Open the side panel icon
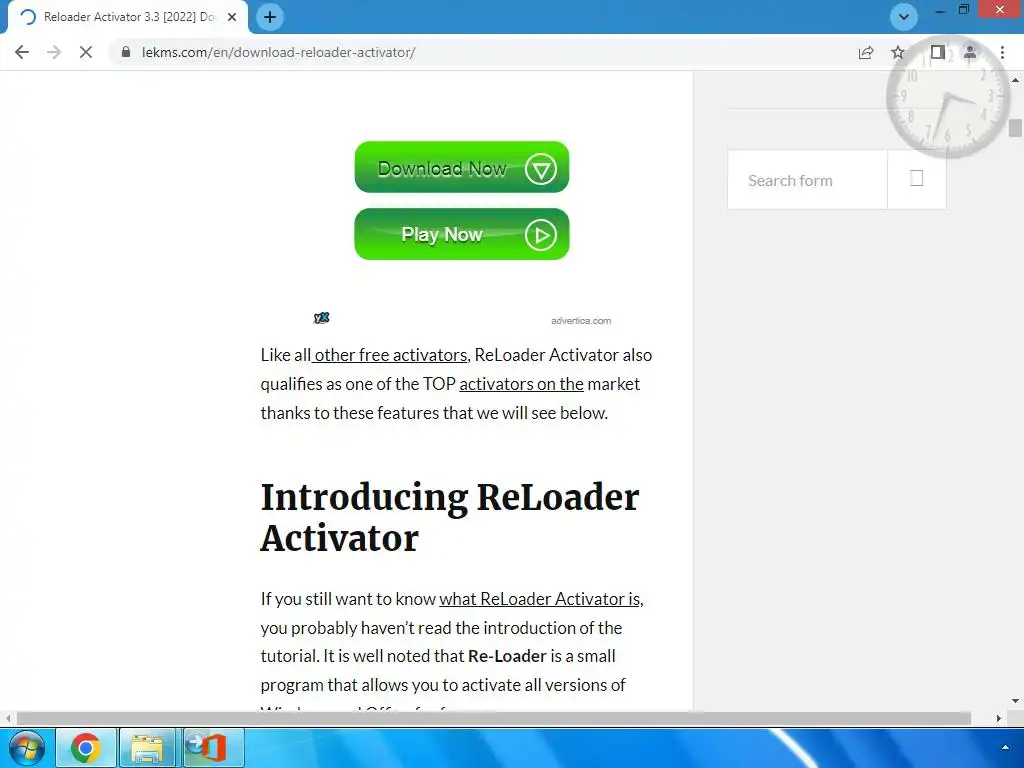Screen dimensions: 1024x768 click(x=937, y=52)
